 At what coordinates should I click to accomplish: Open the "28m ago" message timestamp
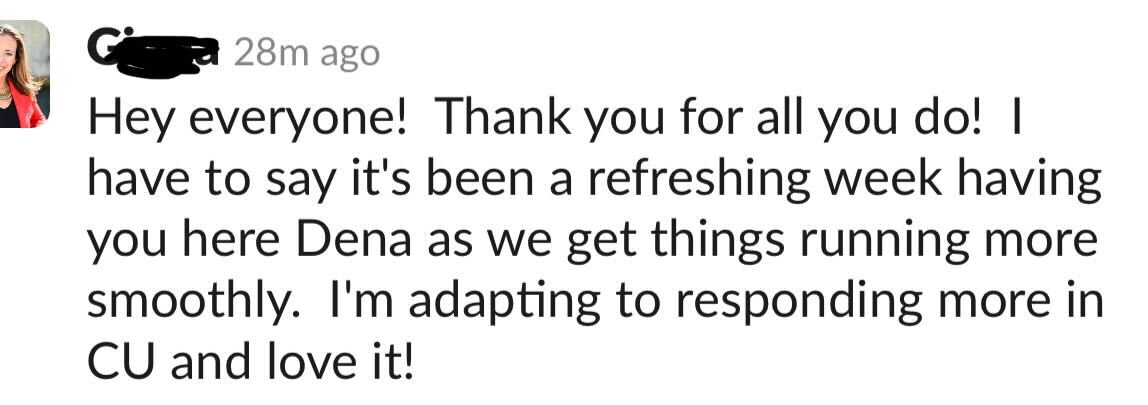coord(306,53)
